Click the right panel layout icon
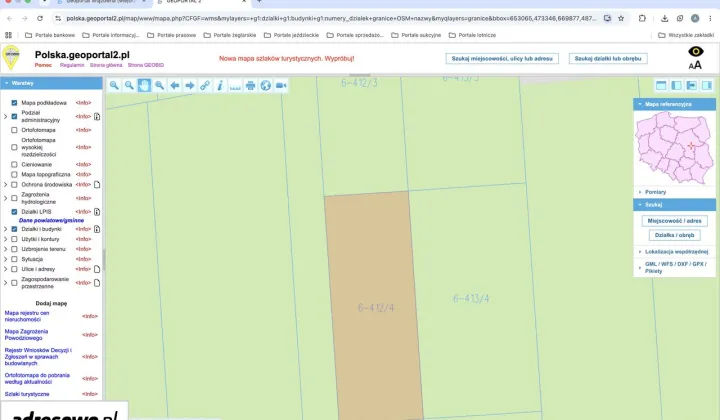This screenshot has width=720, height=420. (x=707, y=85)
